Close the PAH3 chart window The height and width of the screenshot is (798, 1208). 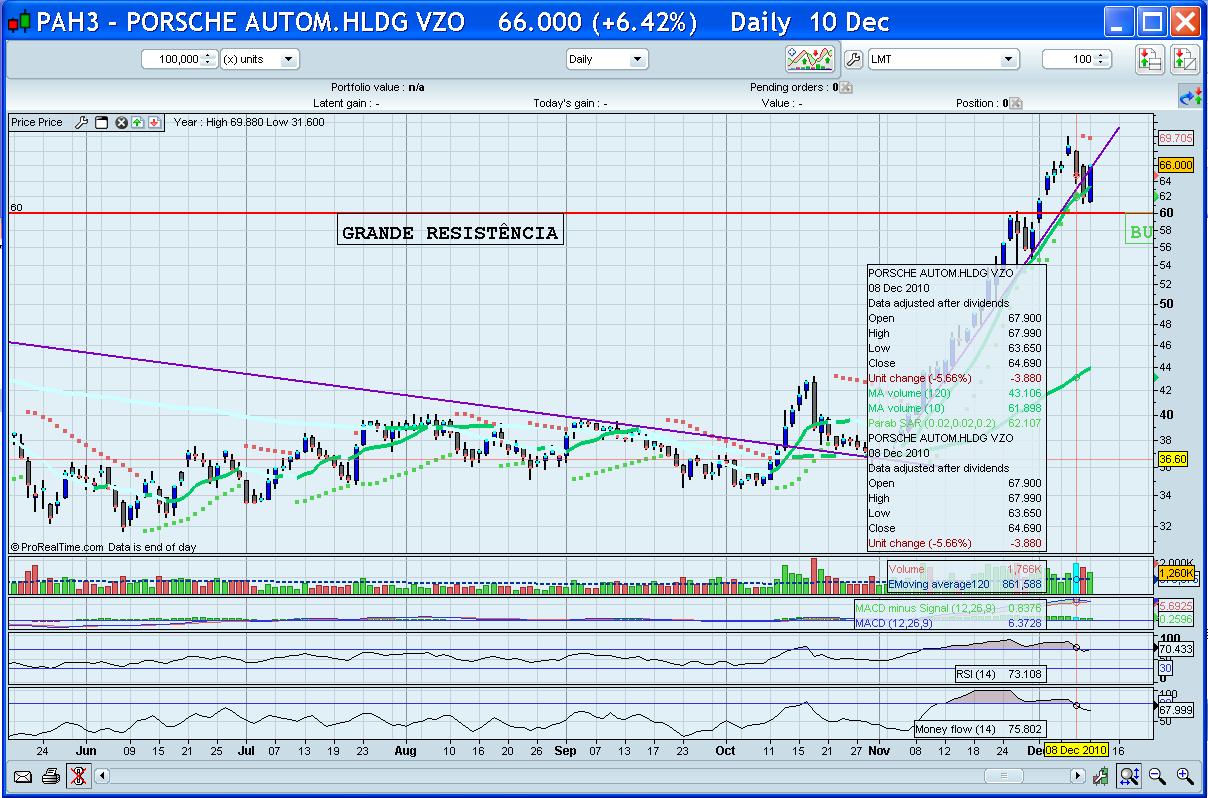pyautogui.click(x=1186, y=22)
